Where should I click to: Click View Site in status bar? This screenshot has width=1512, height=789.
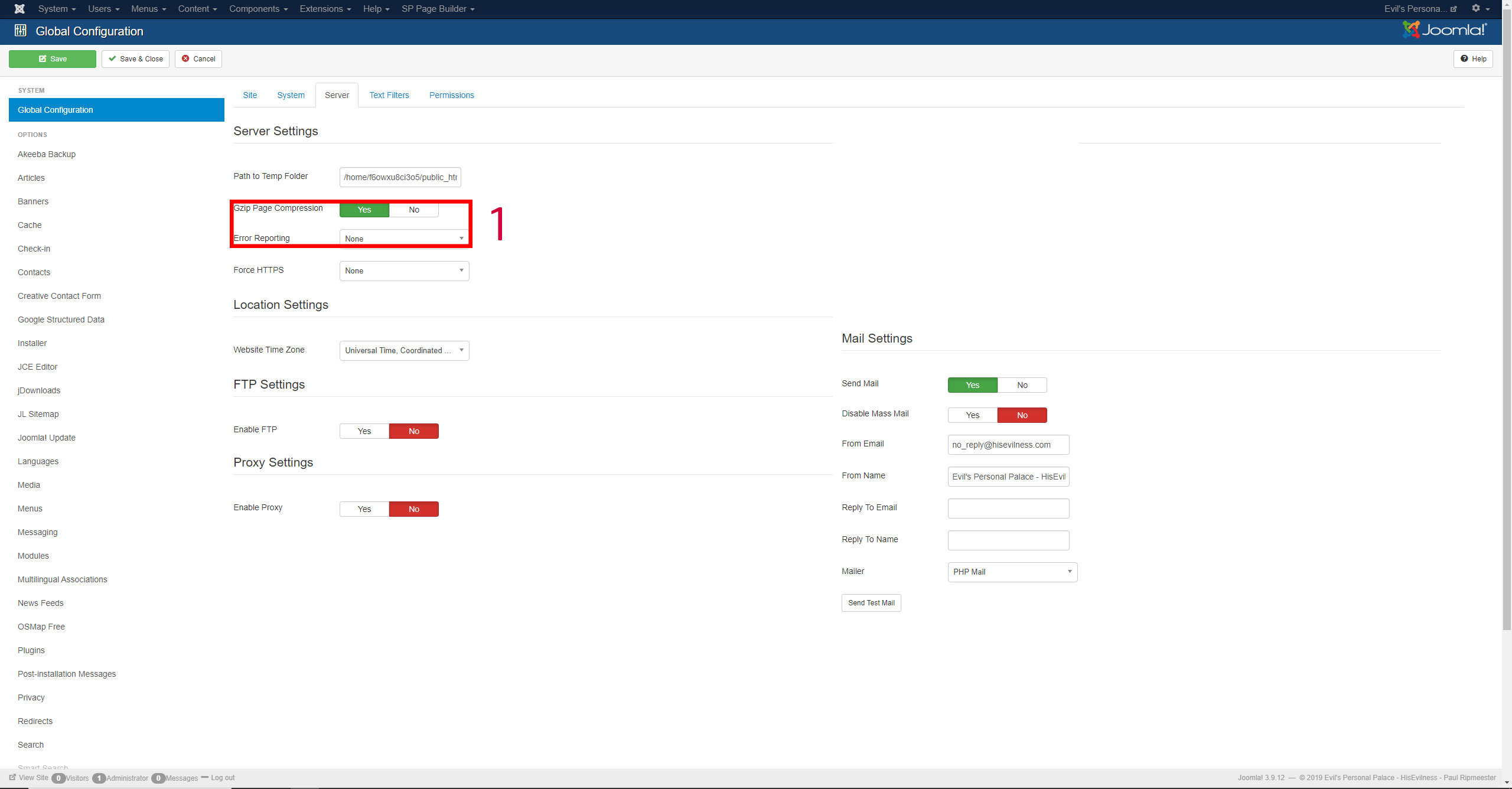coord(29,778)
